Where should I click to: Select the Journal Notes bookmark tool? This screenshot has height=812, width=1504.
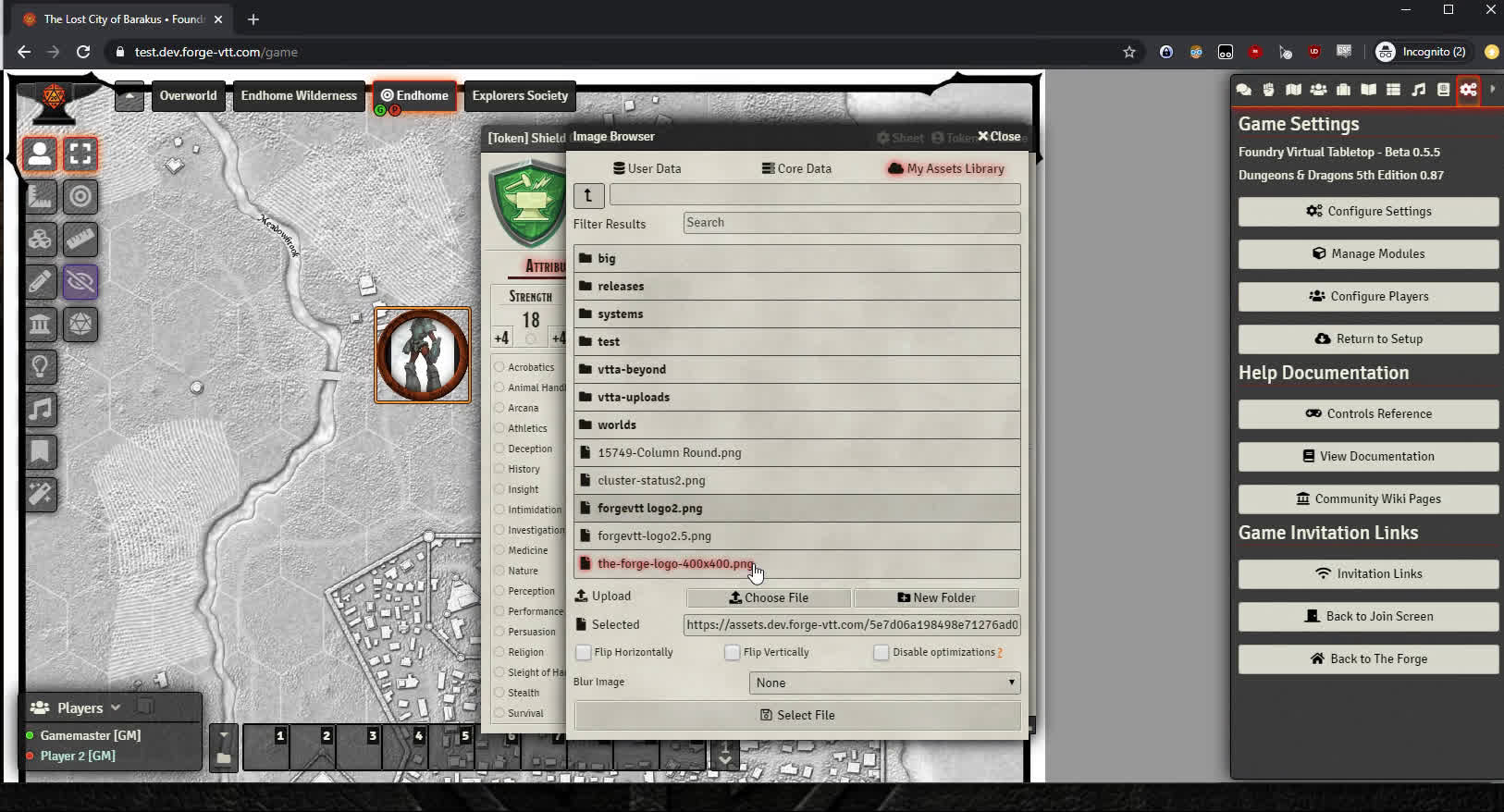point(40,452)
